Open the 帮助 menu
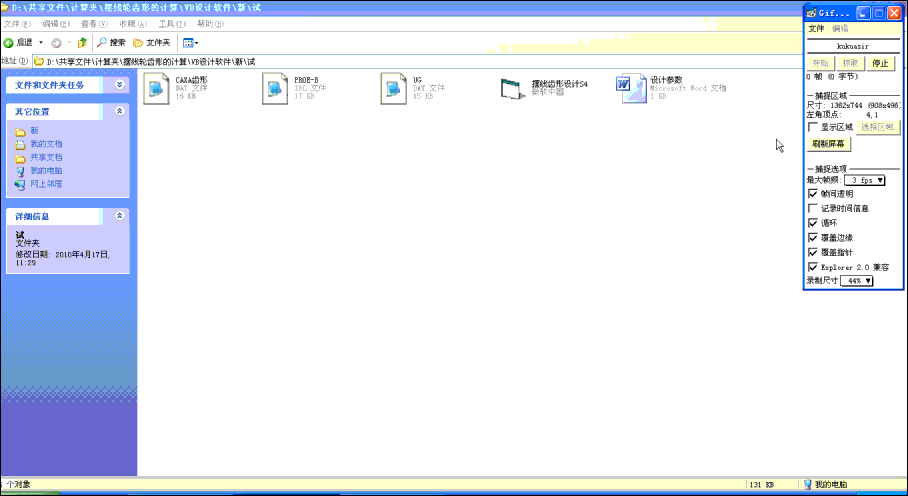 pyautogui.click(x=210, y=24)
